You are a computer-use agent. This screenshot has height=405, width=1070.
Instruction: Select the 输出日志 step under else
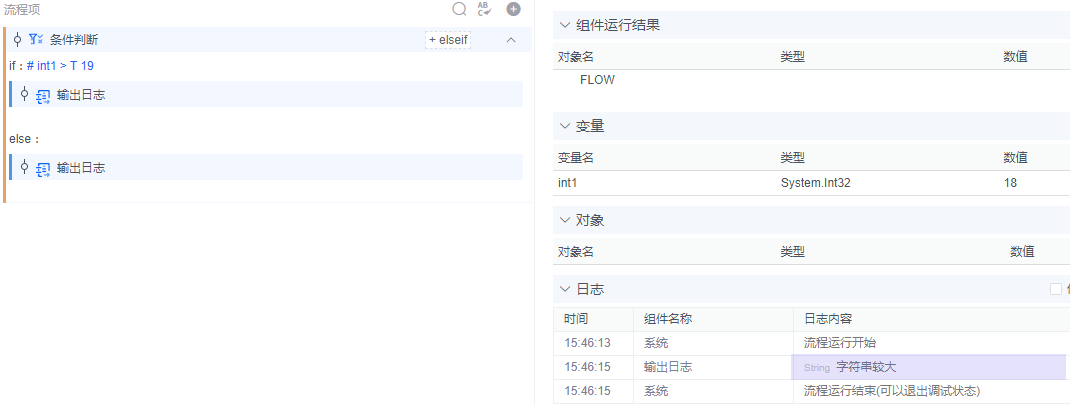268,167
